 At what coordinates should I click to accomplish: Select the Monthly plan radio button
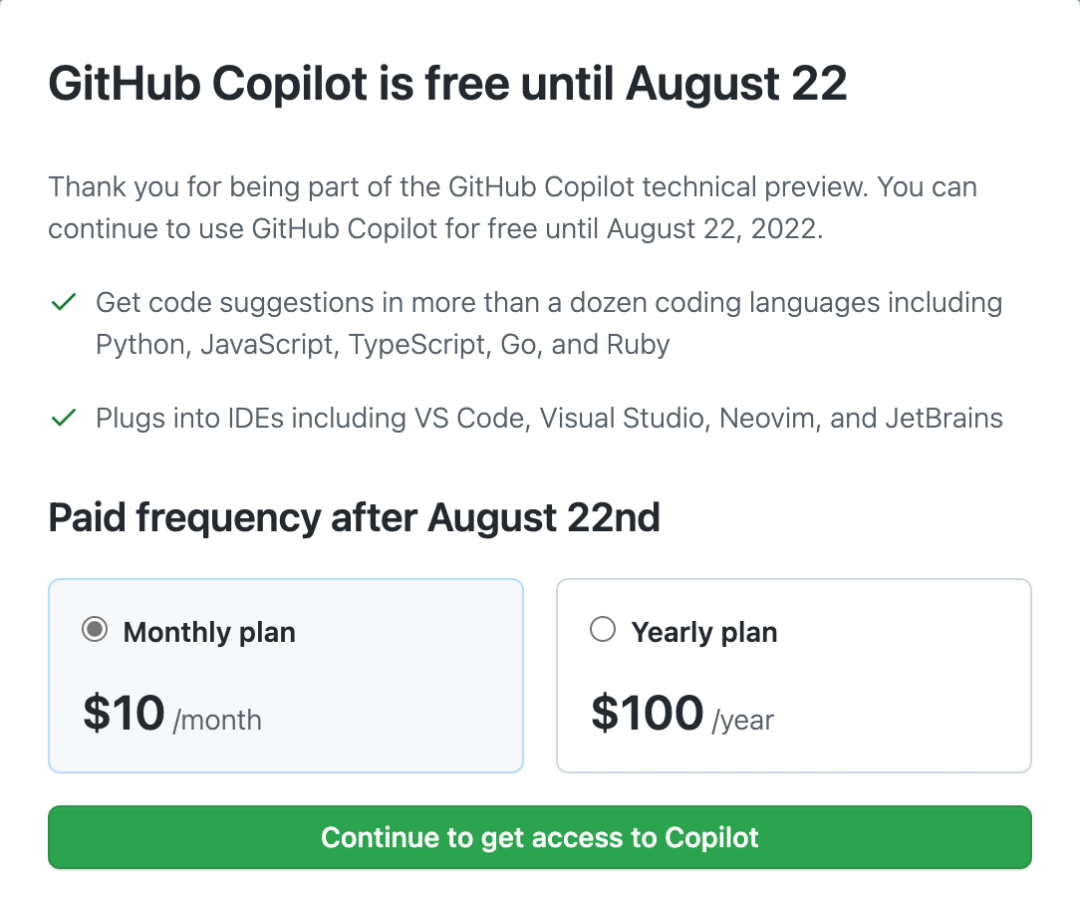click(95, 631)
